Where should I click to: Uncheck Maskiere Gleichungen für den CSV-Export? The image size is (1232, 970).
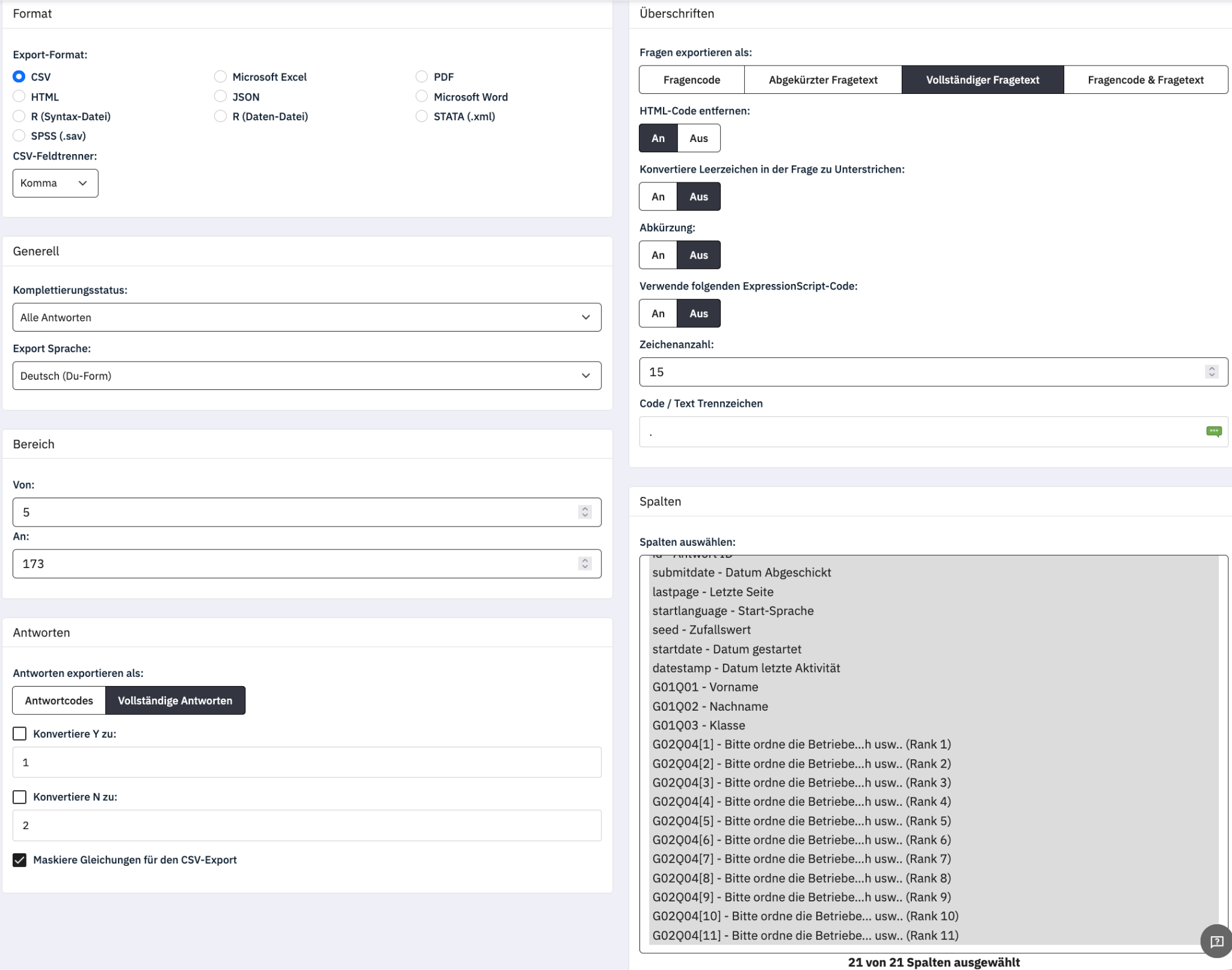pyautogui.click(x=20, y=860)
